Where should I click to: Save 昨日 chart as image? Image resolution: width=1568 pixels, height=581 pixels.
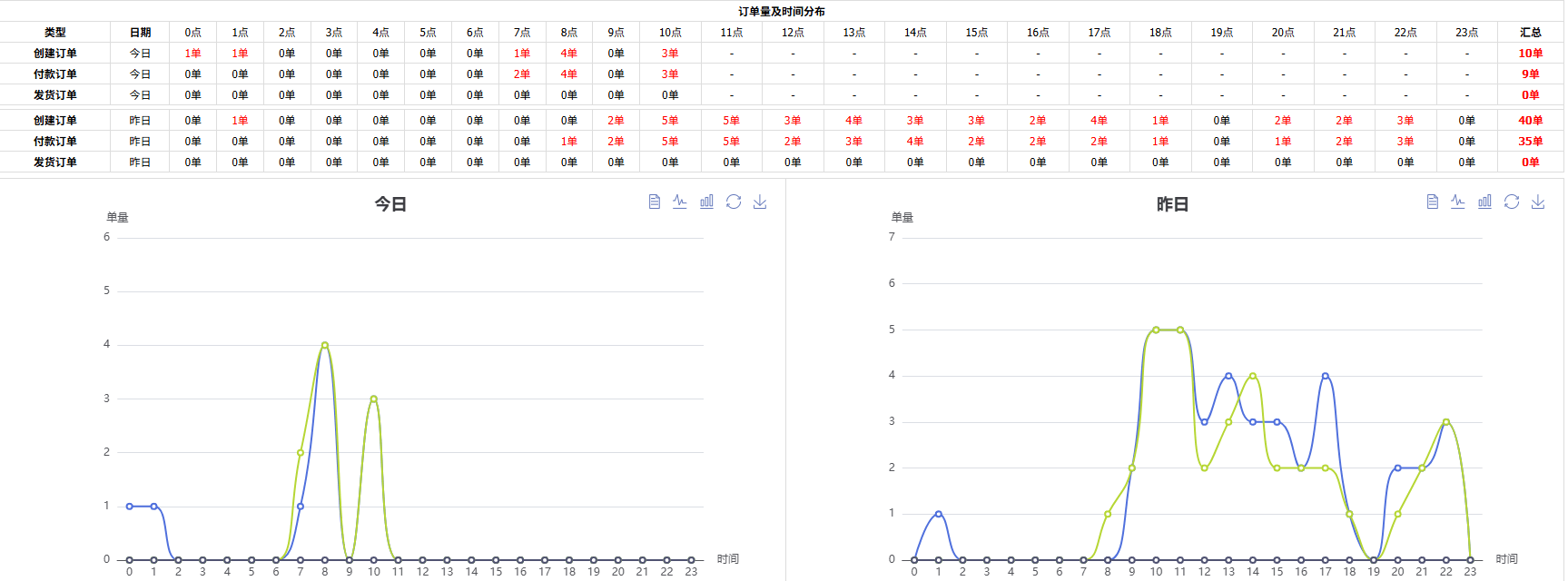1538,202
